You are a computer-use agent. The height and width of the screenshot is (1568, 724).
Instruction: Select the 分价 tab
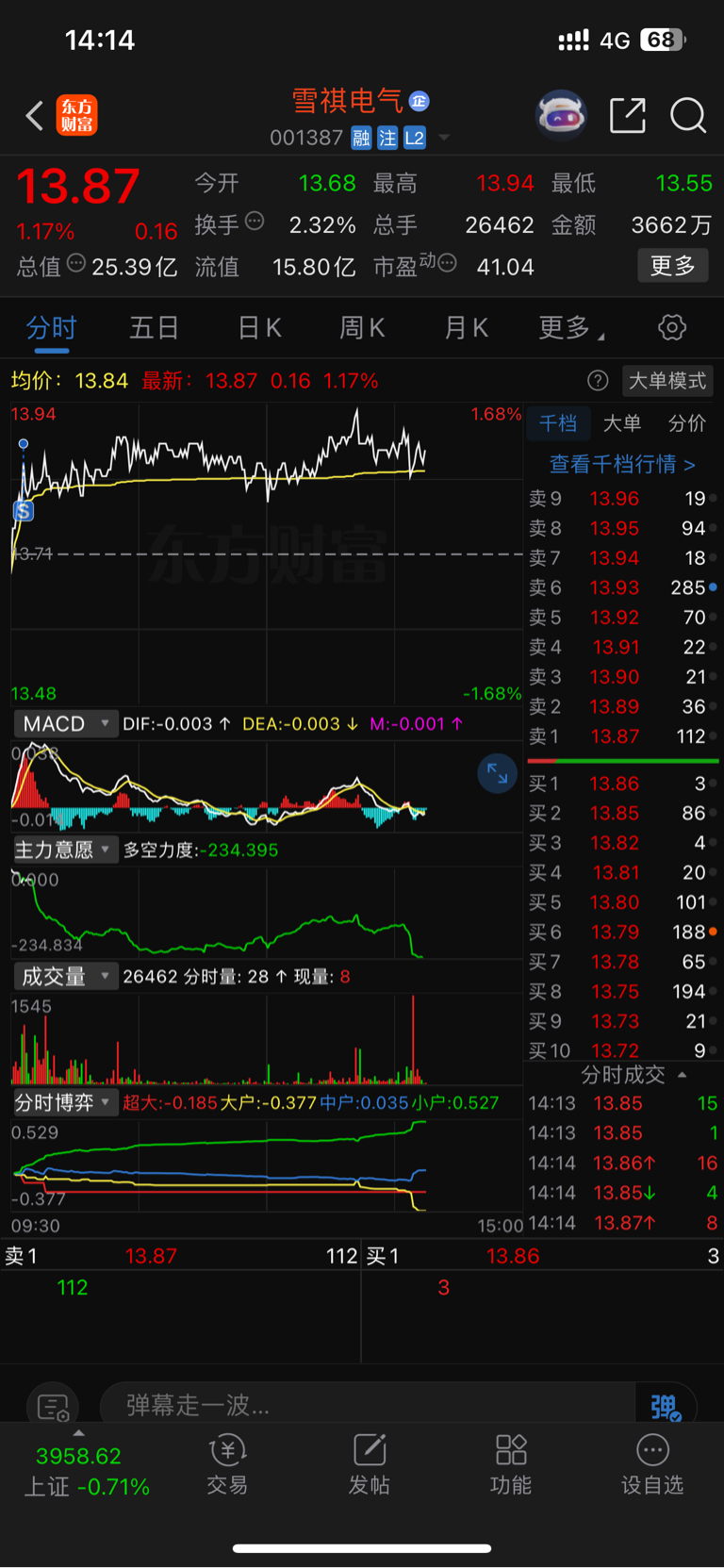coord(687,423)
